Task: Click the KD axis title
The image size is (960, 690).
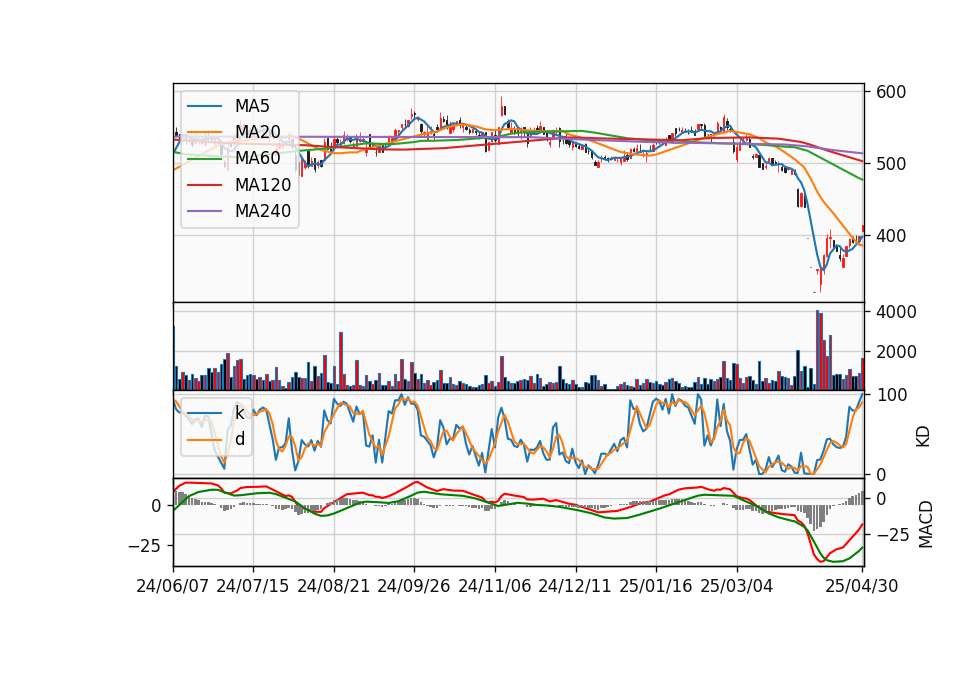Action: 923,436
